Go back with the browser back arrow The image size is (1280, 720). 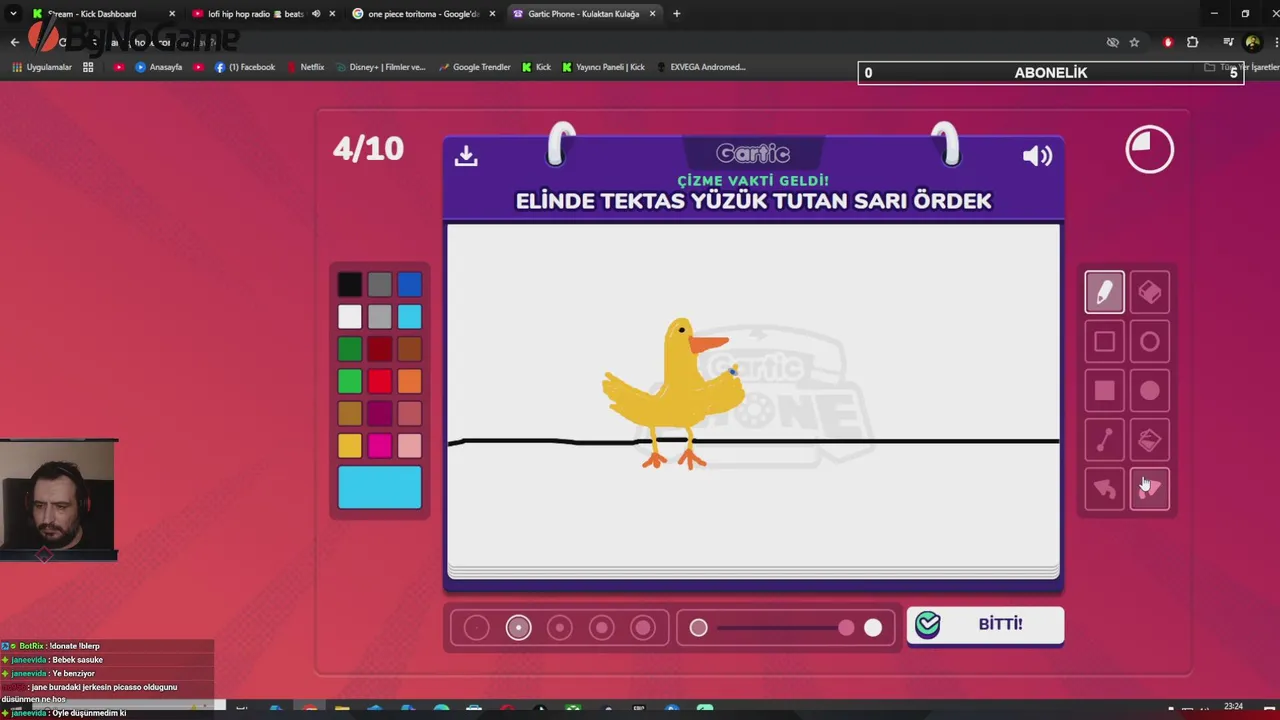tap(14, 42)
